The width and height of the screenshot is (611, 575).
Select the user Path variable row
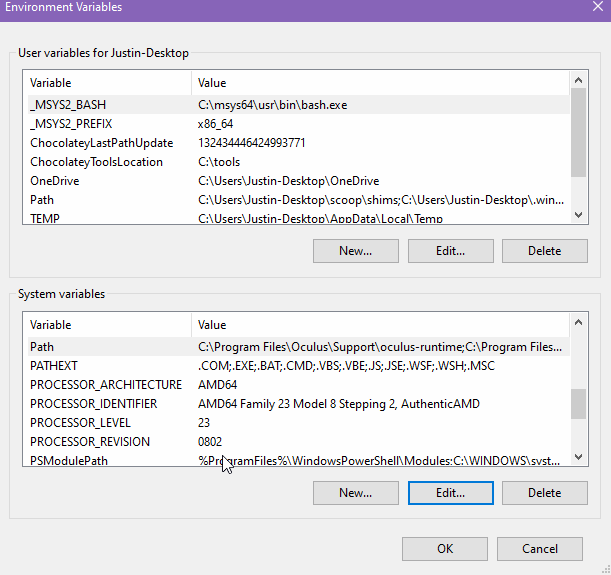(42, 200)
